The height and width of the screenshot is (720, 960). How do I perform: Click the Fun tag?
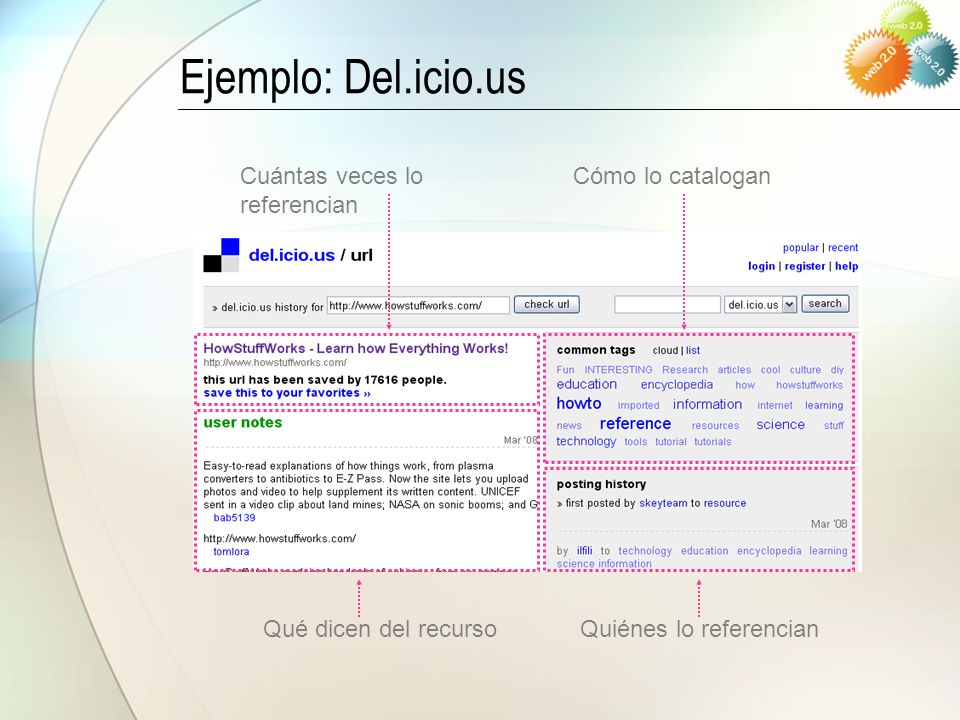(565, 370)
